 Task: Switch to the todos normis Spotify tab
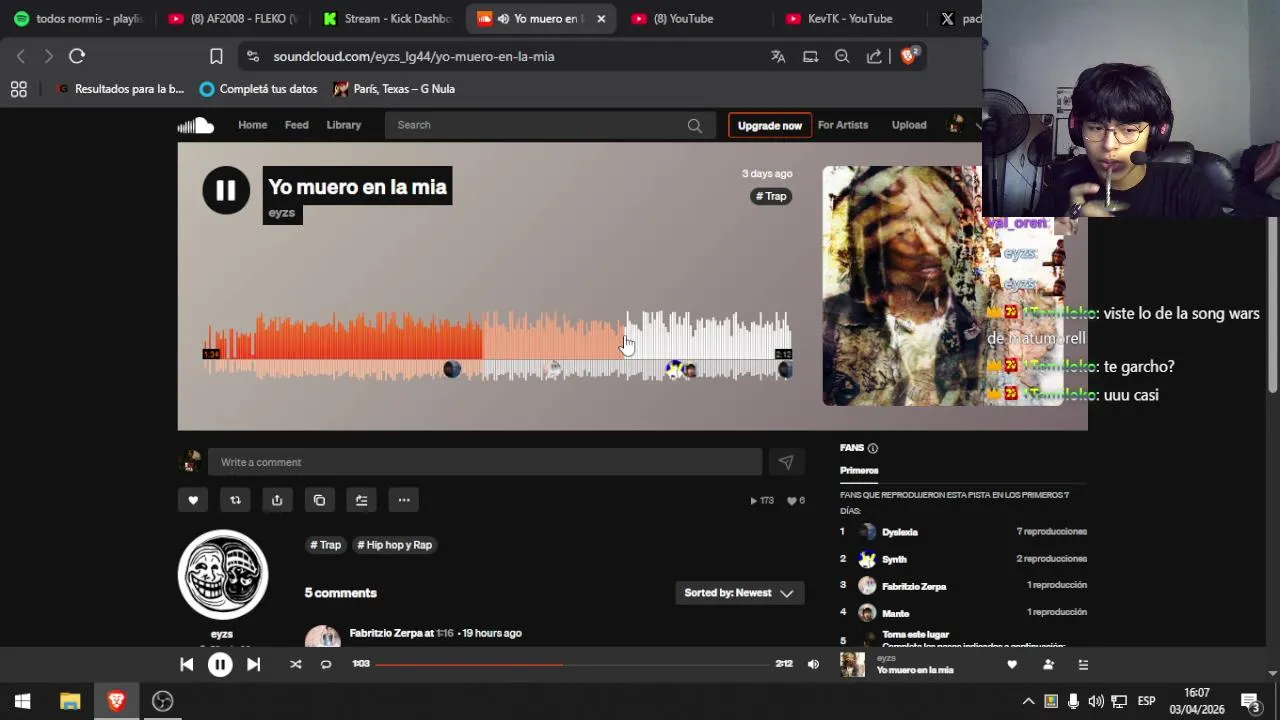tap(79, 18)
